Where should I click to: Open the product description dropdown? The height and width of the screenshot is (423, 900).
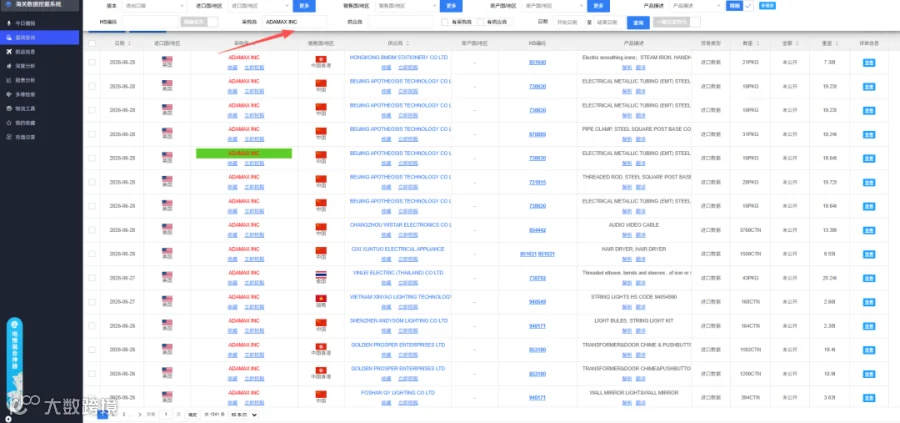coord(696,6)
